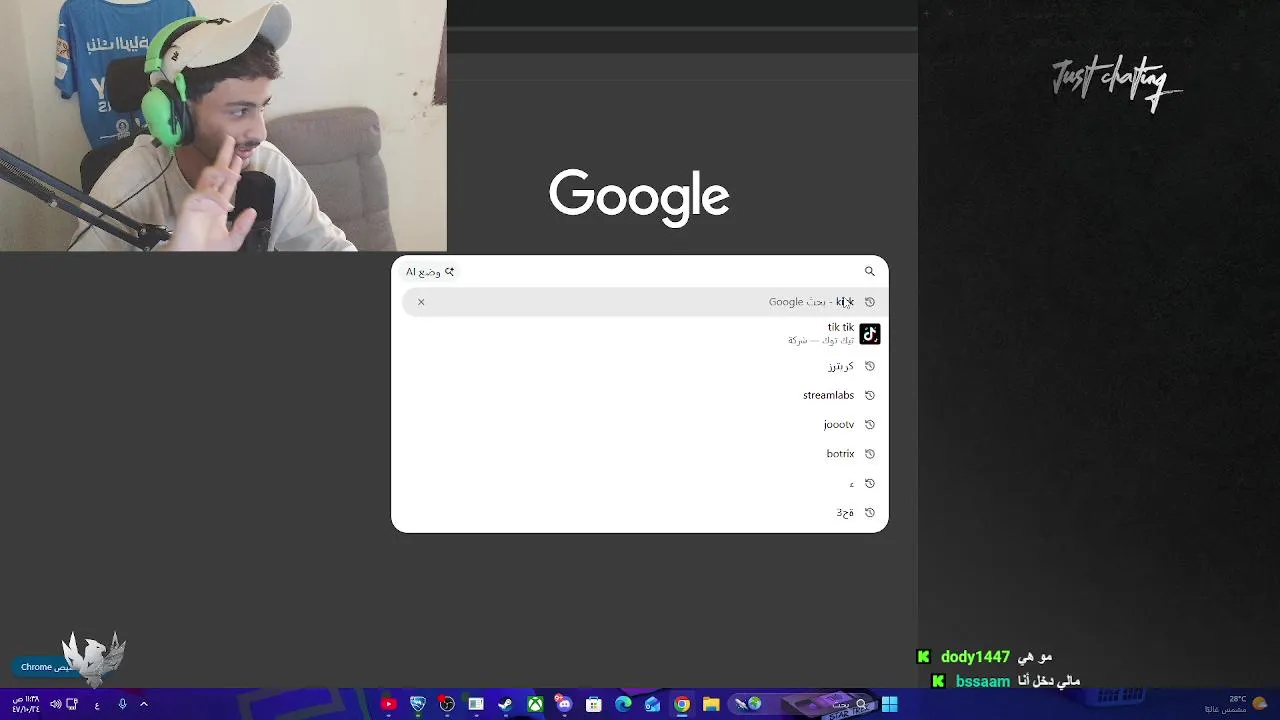Choose the 'tik tik' suggestion
The height and width of the screenshot is (720, 1280).
pyautogui.click(x=640, y=334)
